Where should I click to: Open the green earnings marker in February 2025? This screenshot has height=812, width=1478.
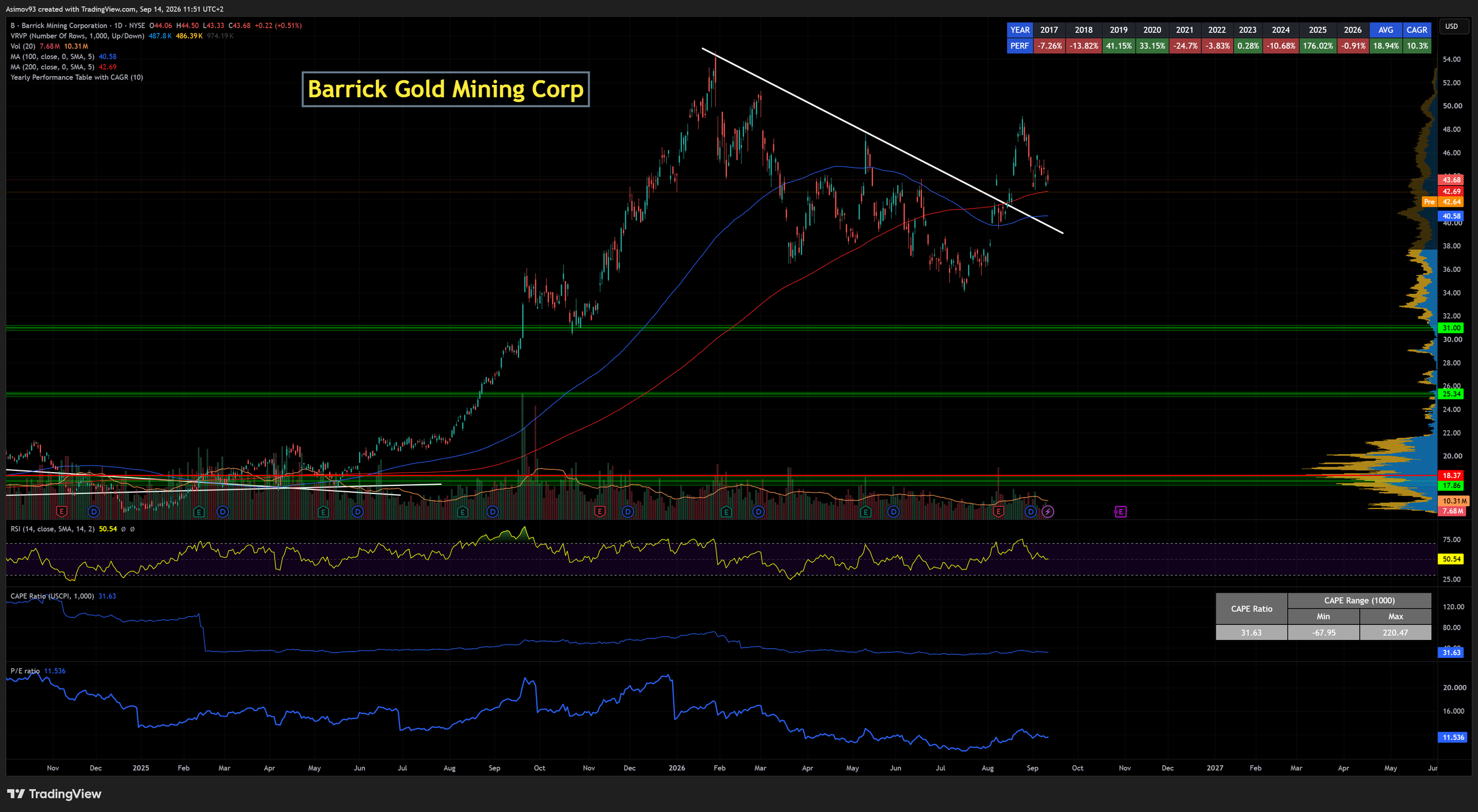tap(199, 511)
